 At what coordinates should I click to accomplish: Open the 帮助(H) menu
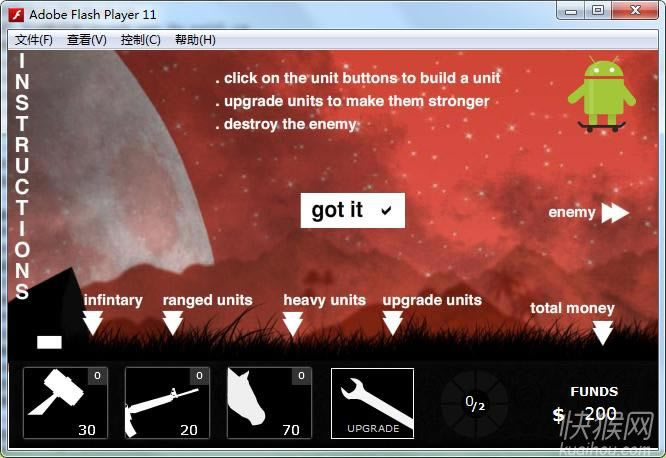195,40
